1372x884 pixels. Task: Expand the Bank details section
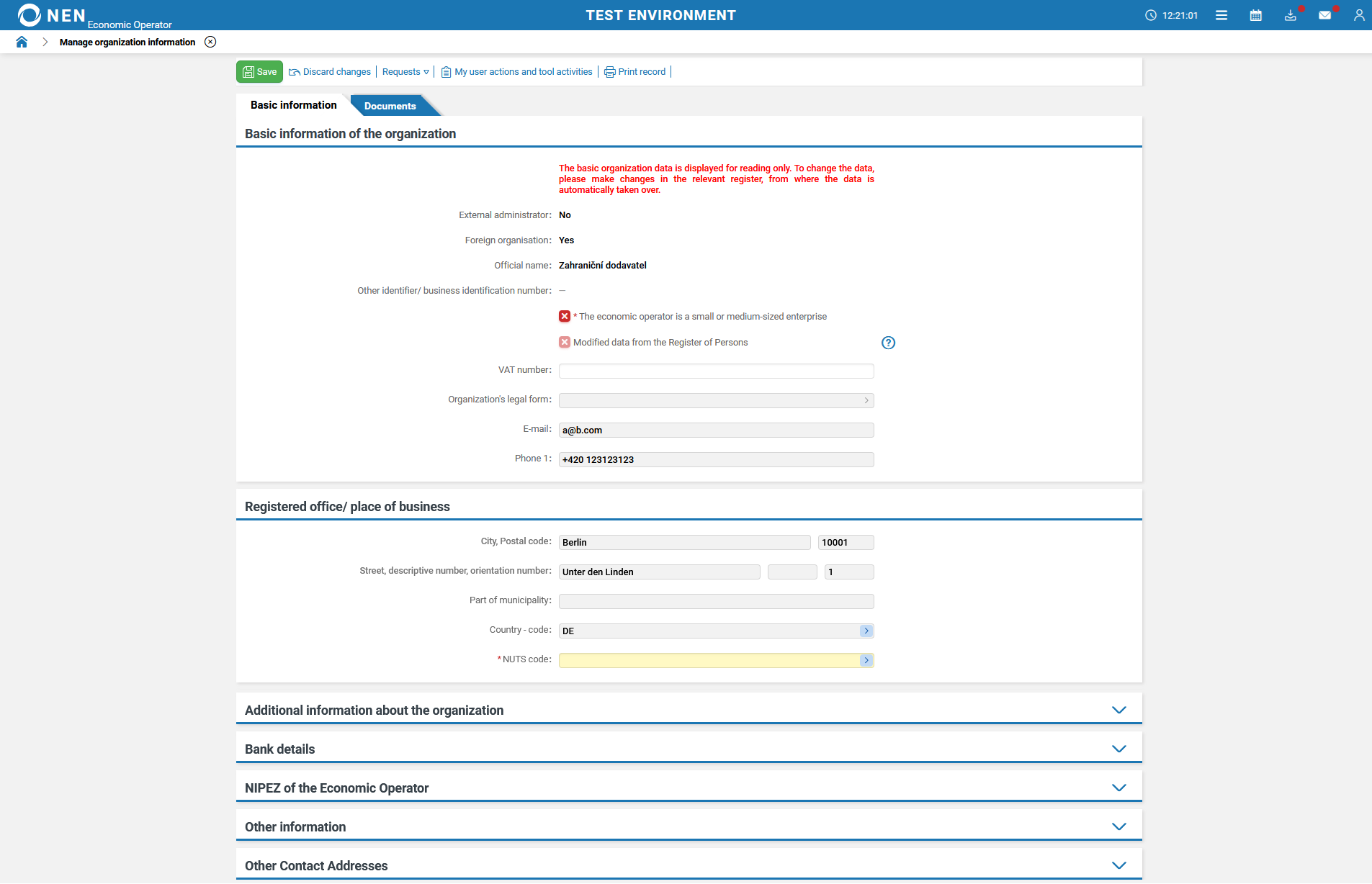(1118, 749)
